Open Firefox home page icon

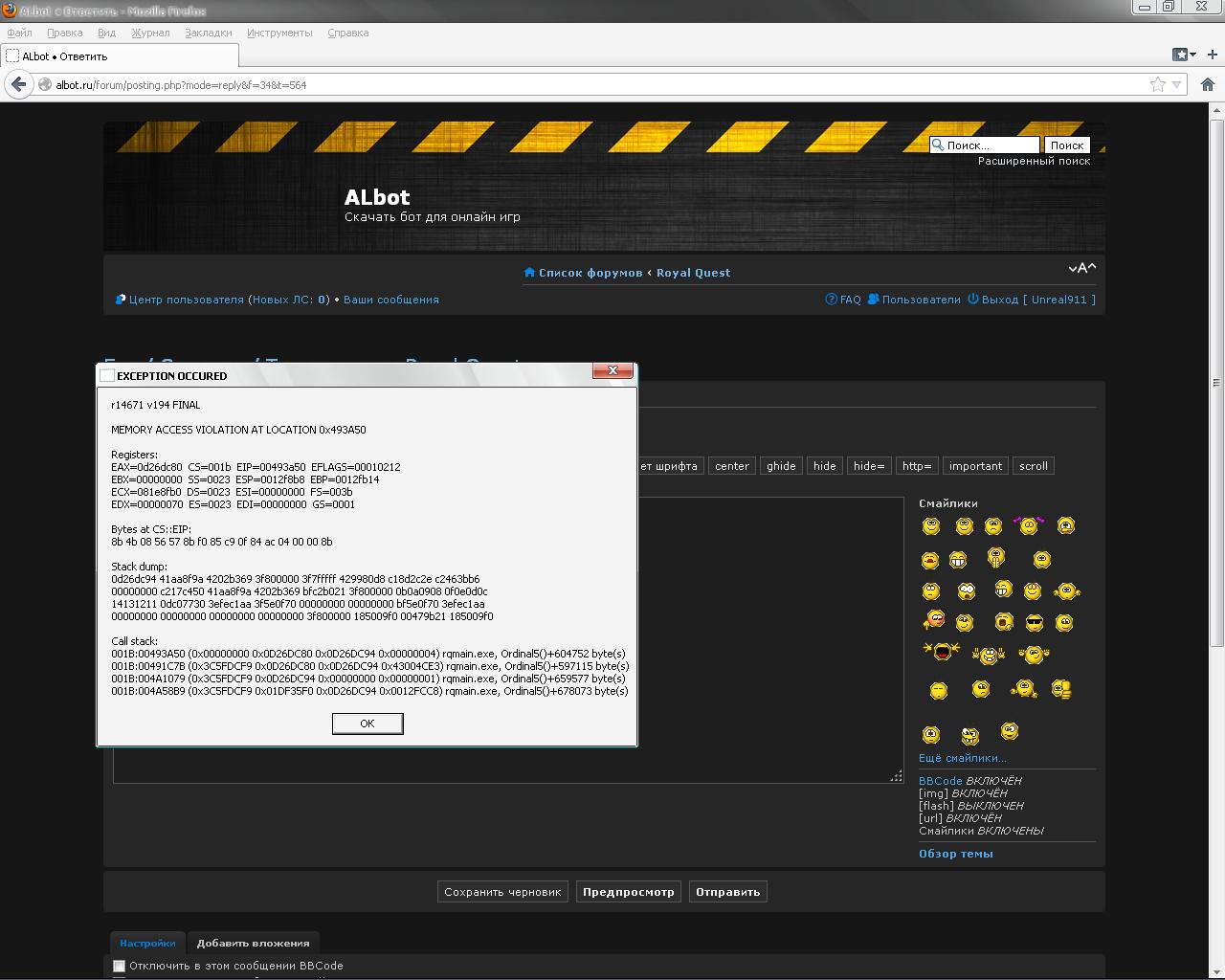point(1207,84)
